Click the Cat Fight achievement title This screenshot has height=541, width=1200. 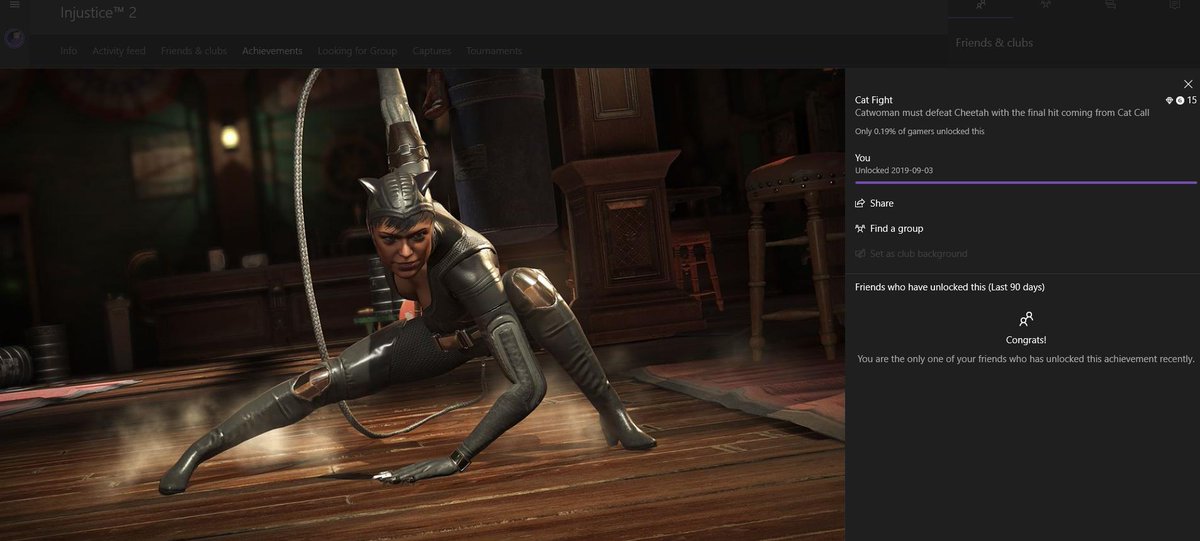click(x=874, y=100)
